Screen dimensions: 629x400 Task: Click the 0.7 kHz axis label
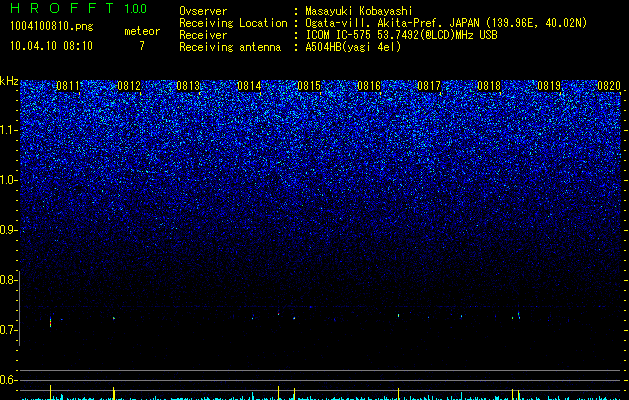point(8,330)
